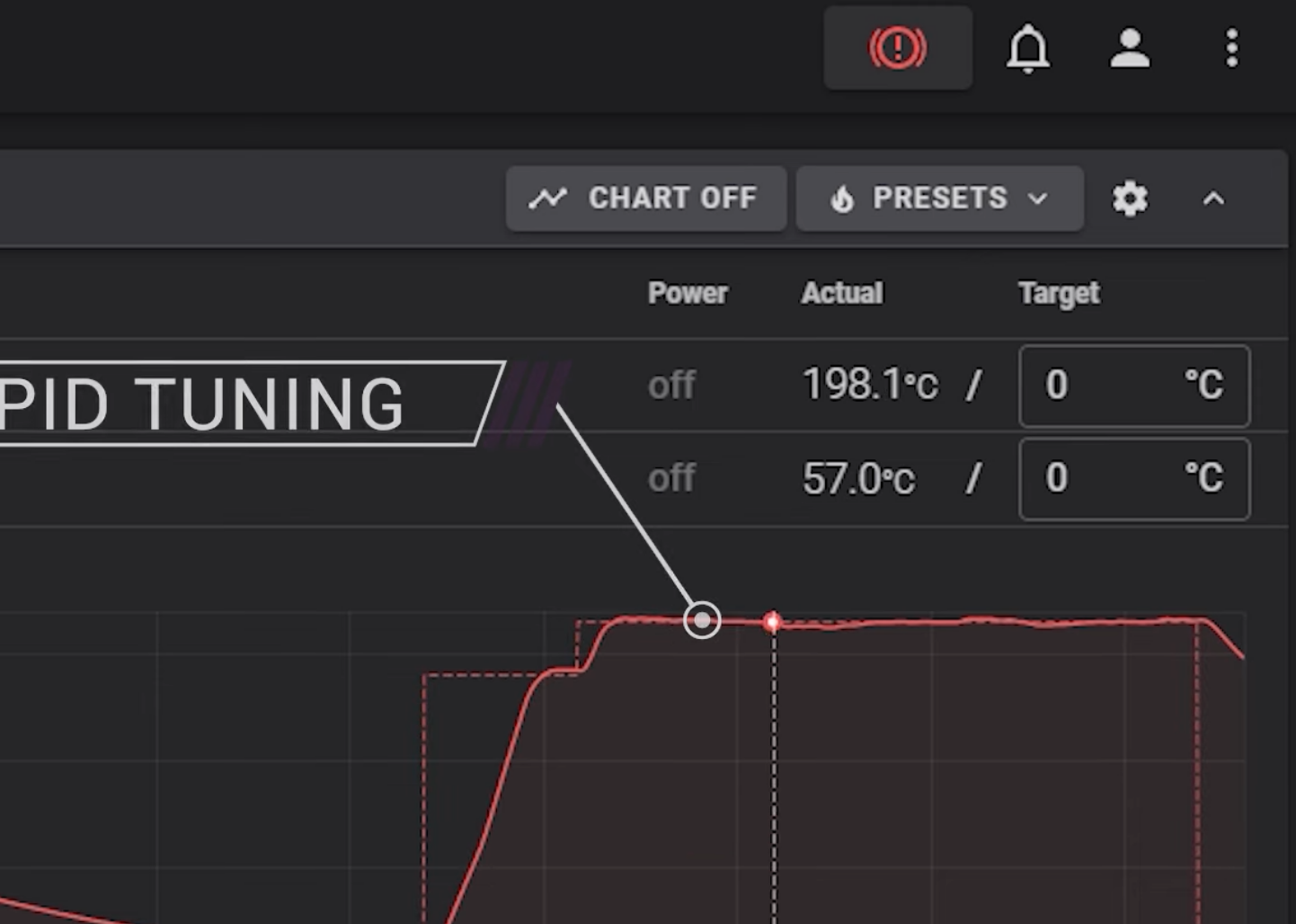The height and width of the screenshot is (924, 1296).
Task: Select the 198.1°C actual temperature reading
Action: point(870,385)
